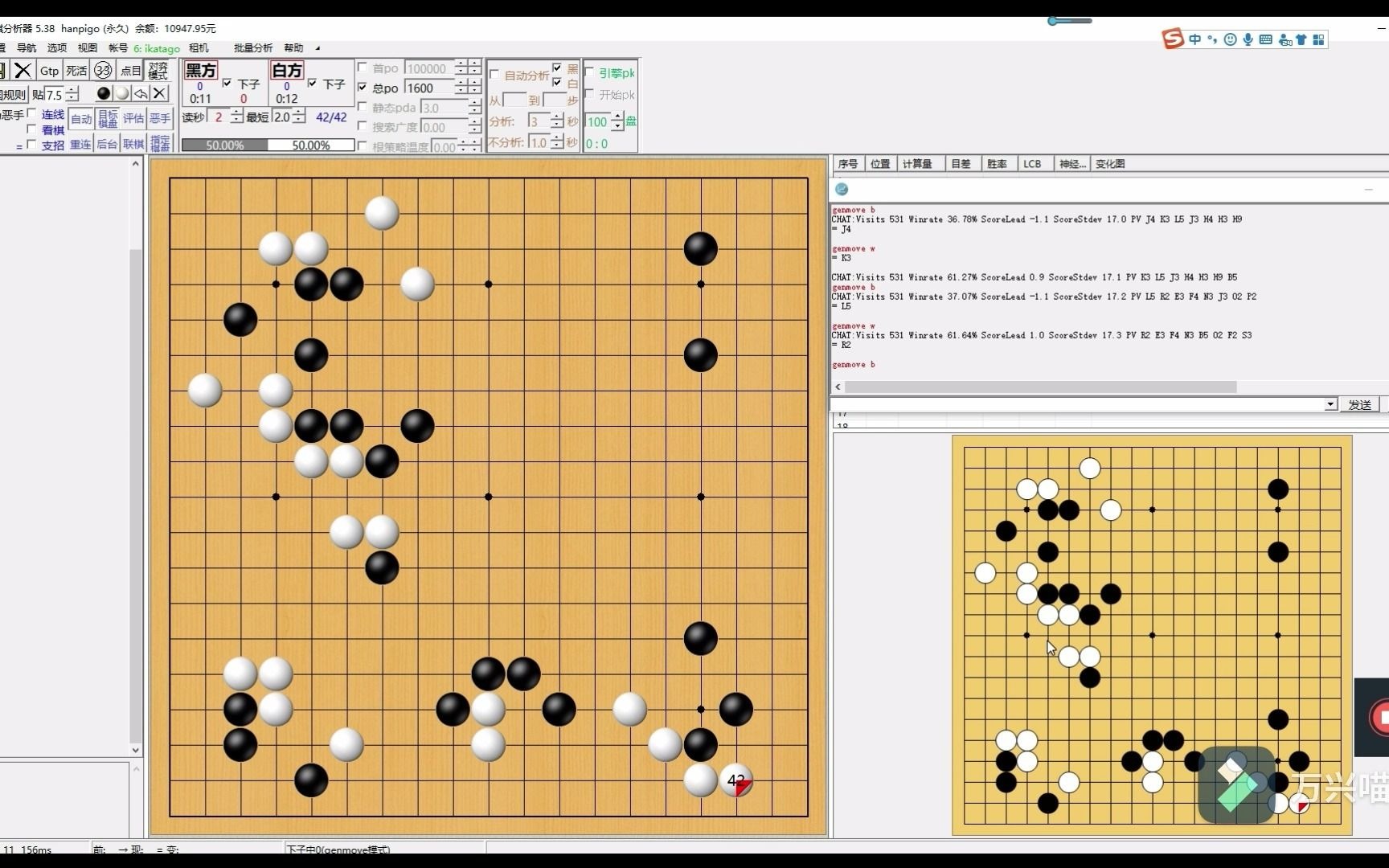Viewport: 1389px width, 868px height.
Task: Click the 死活 life-and-death analysis icon
Action: click(x=76, y=71)
